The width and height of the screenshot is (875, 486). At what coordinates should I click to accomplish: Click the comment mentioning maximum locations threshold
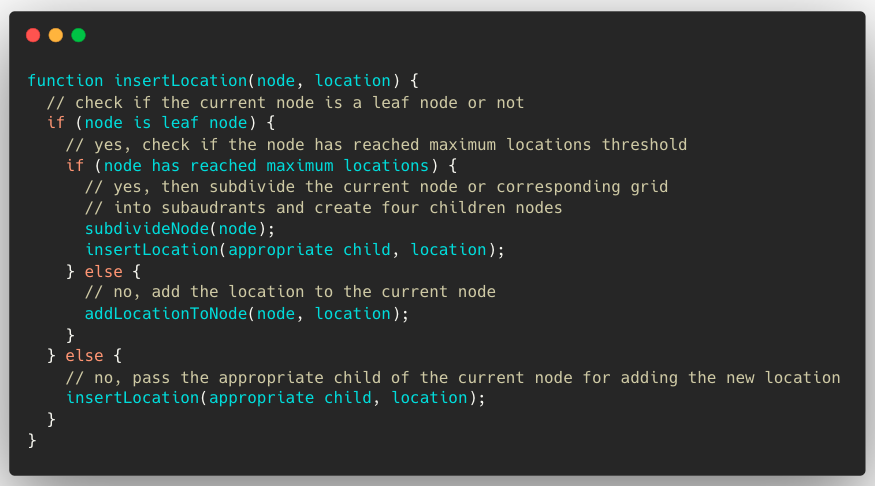click(x=377, y=144)
